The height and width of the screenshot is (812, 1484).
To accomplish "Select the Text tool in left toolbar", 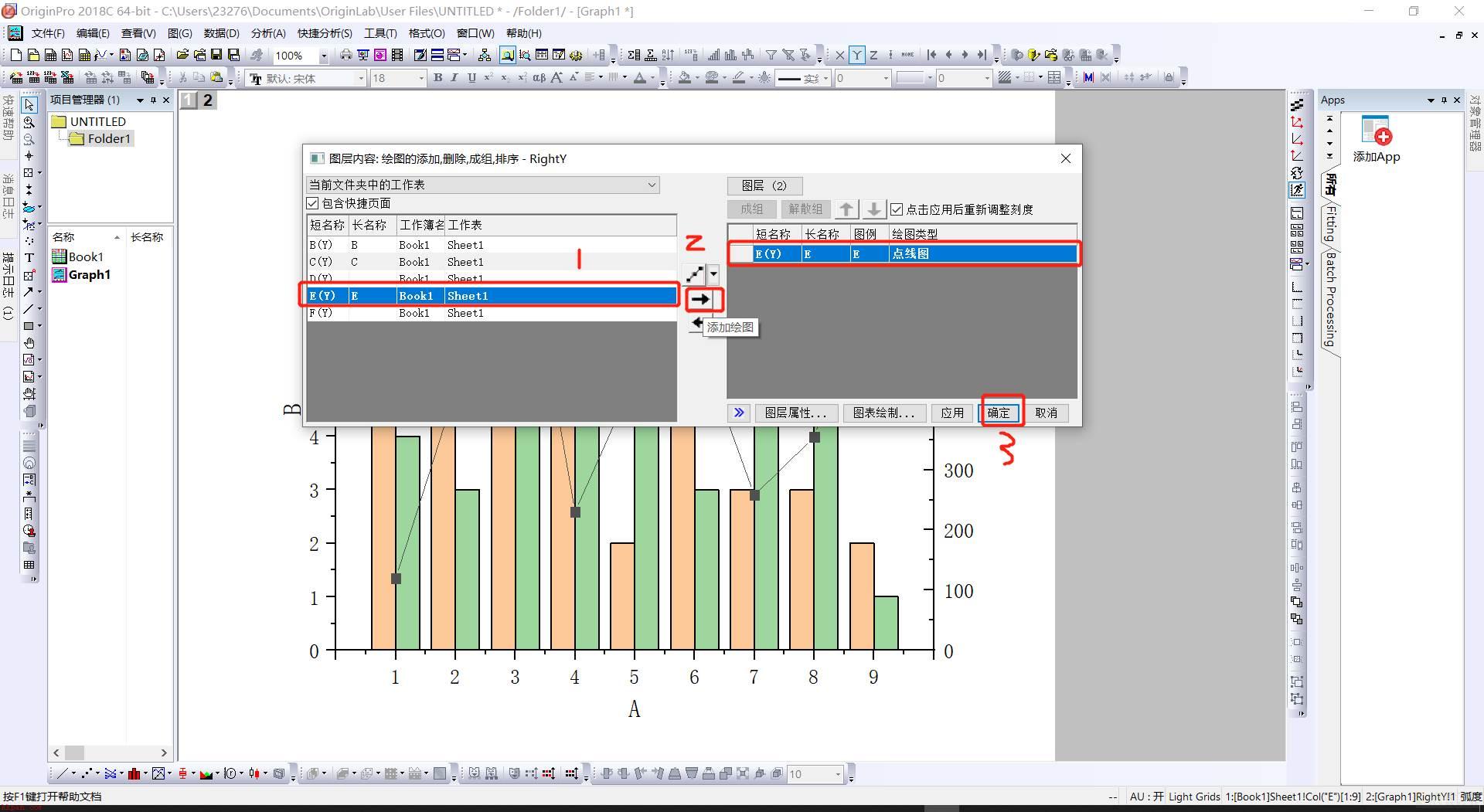I will (x=29, y=258).
